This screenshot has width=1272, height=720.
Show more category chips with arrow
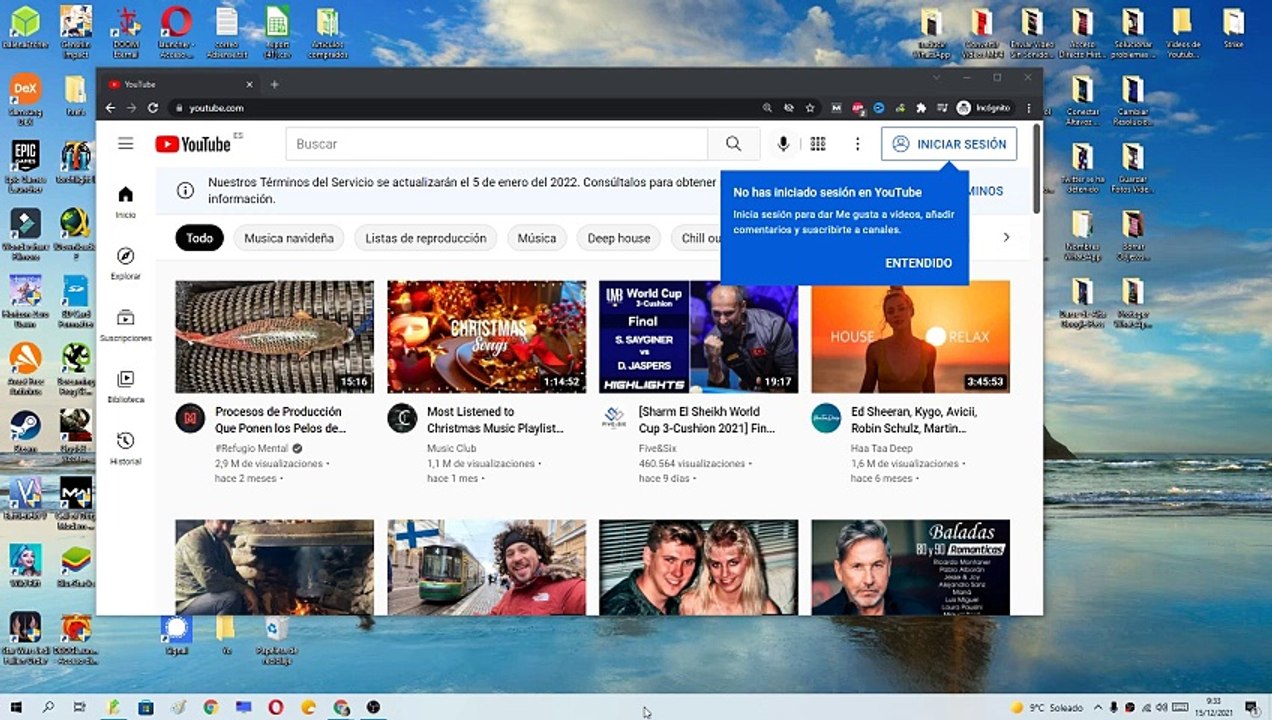pos(1006,238)
